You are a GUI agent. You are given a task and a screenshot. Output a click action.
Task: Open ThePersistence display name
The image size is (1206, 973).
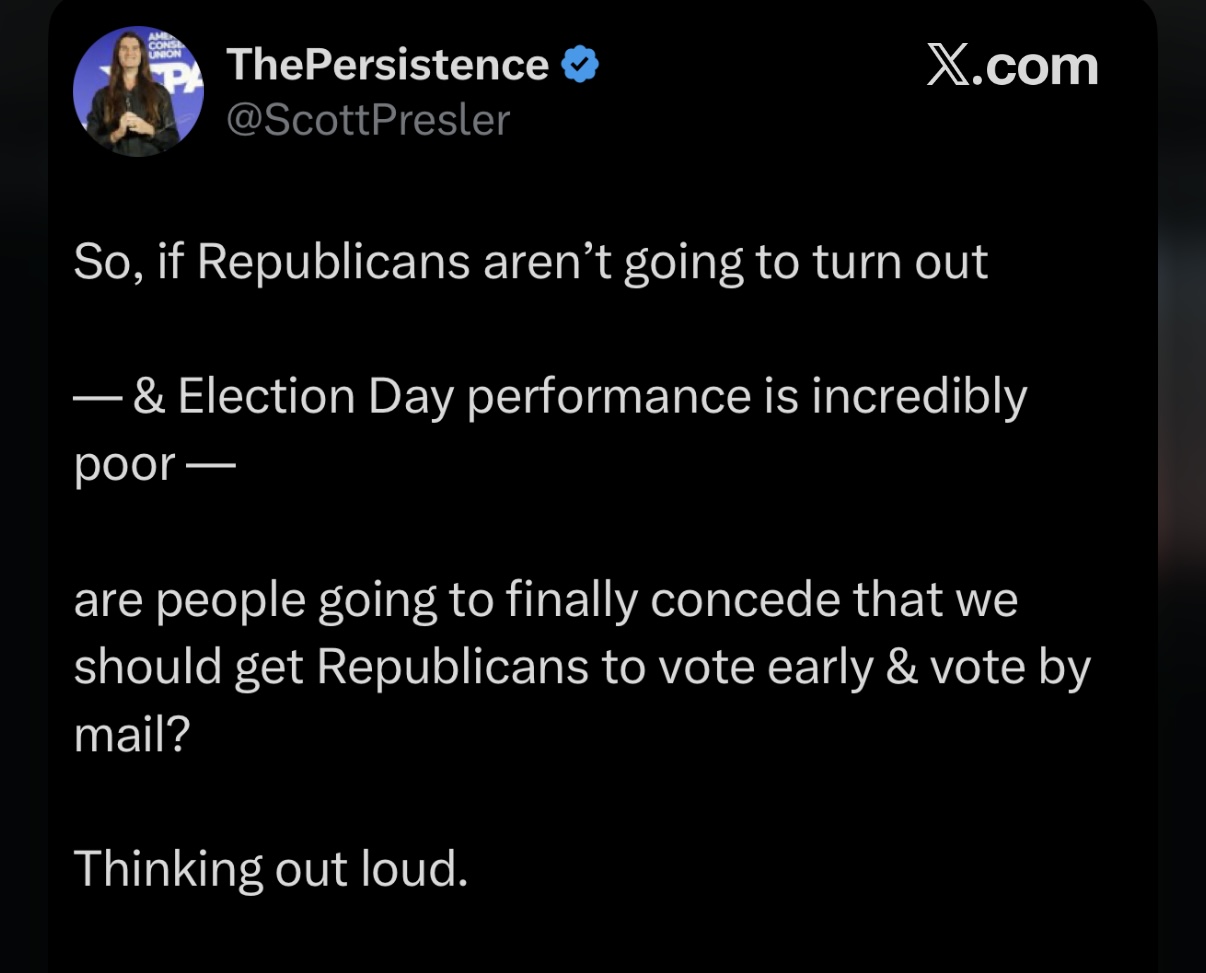click(387, 66)
